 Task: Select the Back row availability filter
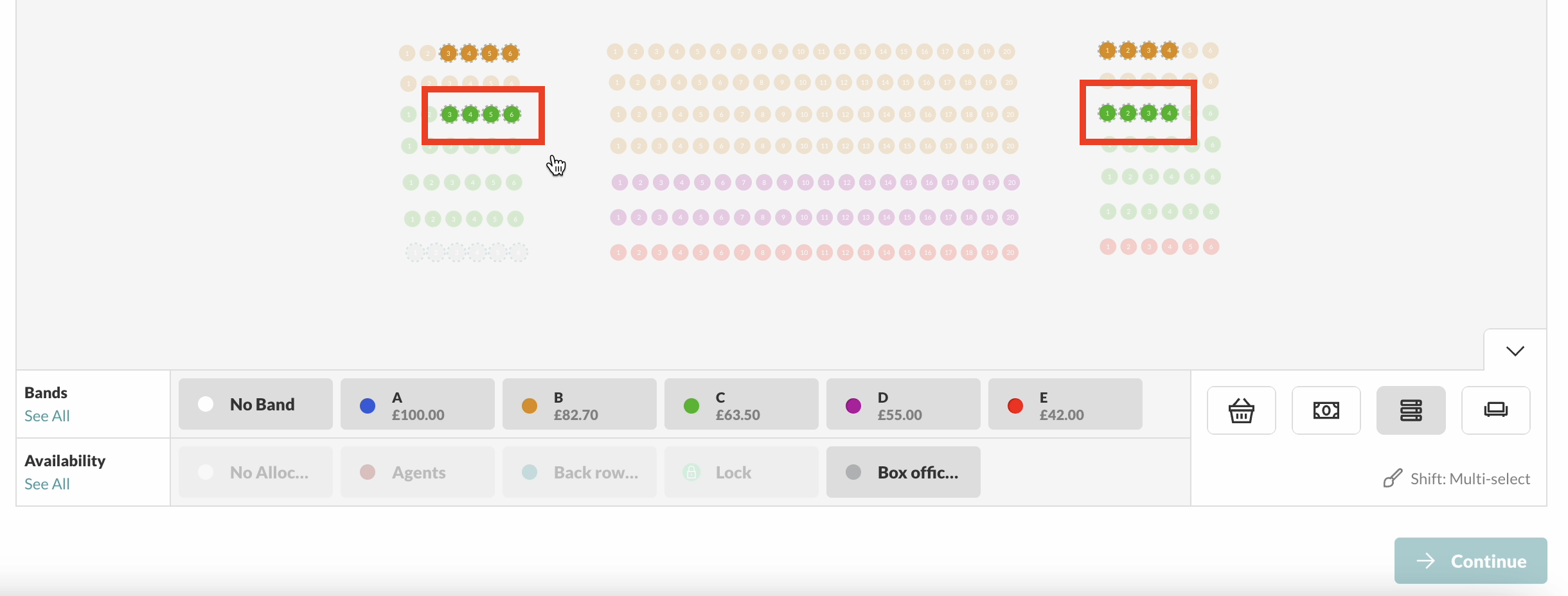(580, 472)
